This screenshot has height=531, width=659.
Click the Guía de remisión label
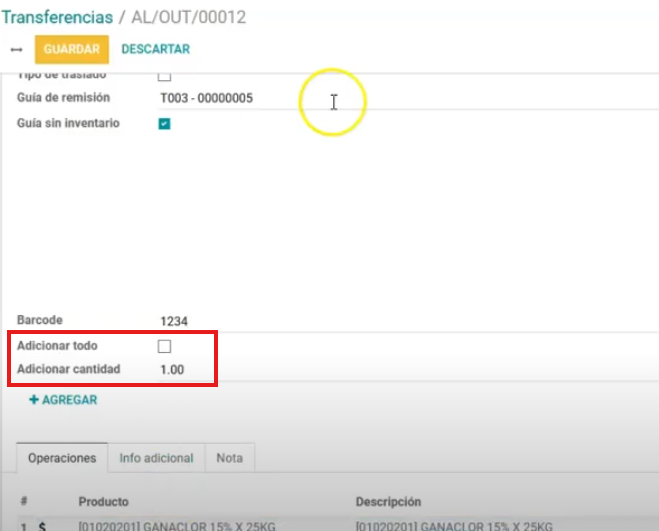(63, 98)
